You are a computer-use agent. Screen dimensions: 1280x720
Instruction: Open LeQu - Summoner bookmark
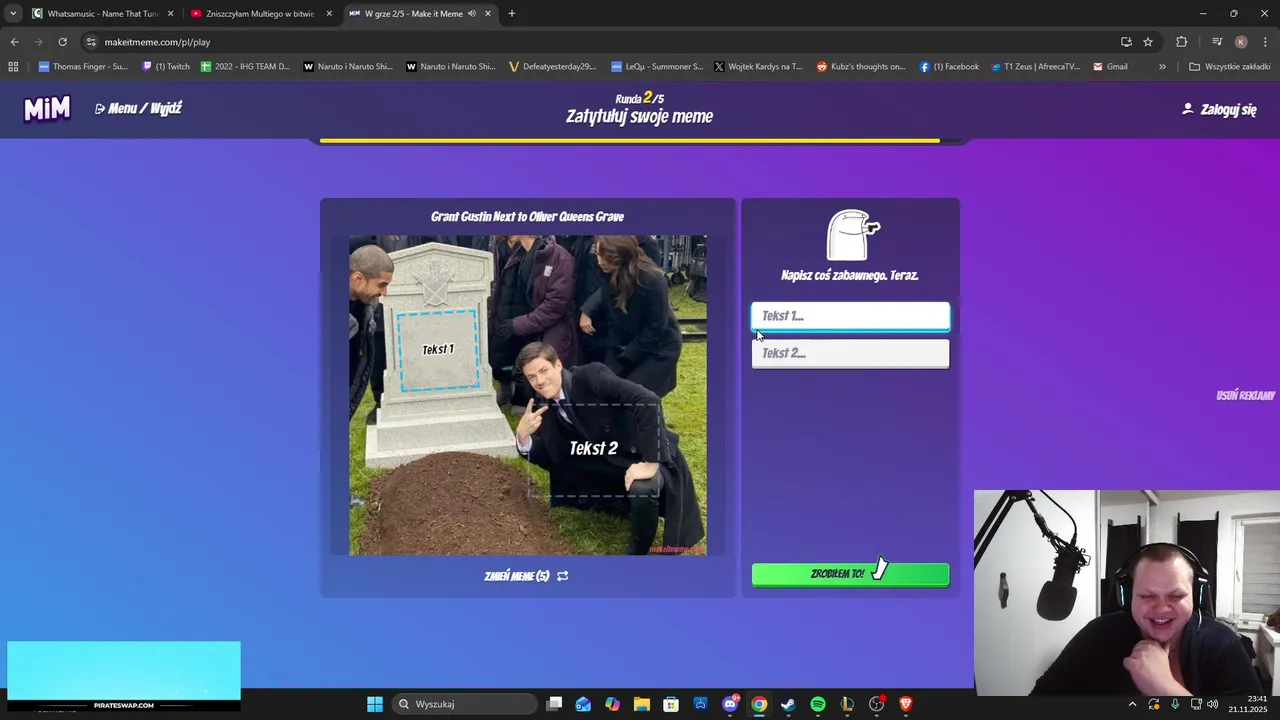coord(657,67)
